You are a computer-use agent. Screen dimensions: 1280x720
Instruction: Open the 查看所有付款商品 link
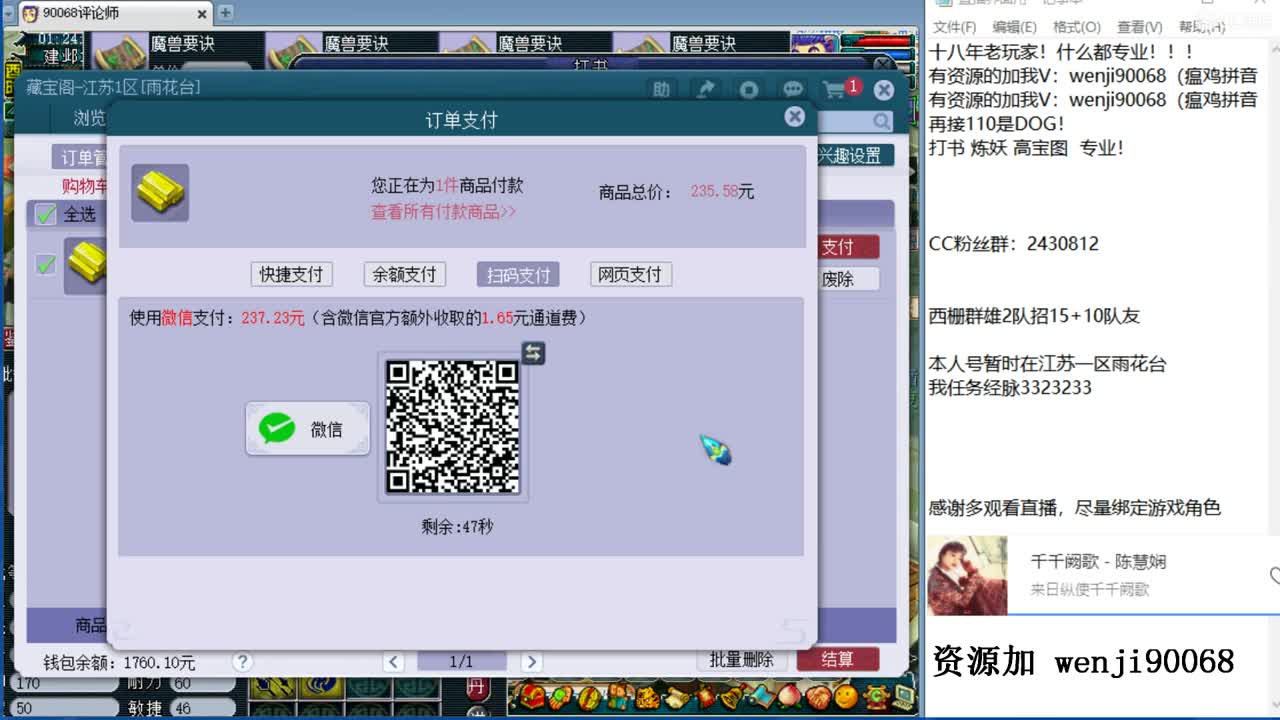pos(444,212)
